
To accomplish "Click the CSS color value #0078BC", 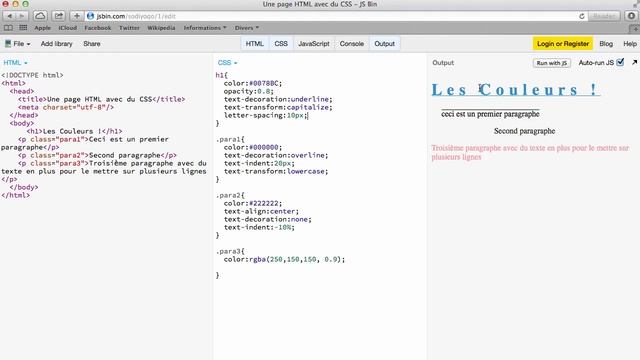I will click(x=263, y=83).
